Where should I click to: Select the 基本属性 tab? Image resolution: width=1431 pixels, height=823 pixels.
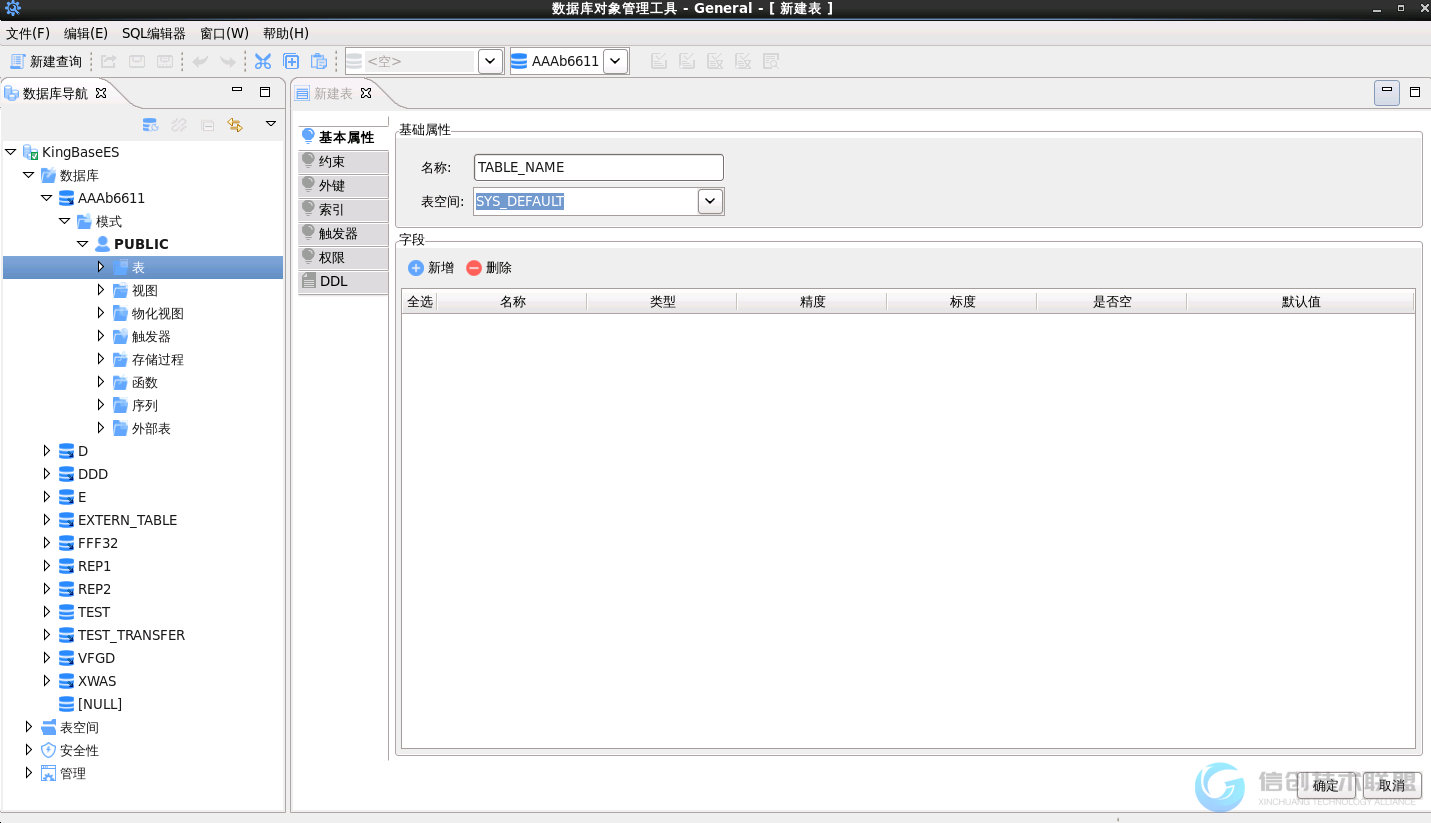click(x=343, y=137)
